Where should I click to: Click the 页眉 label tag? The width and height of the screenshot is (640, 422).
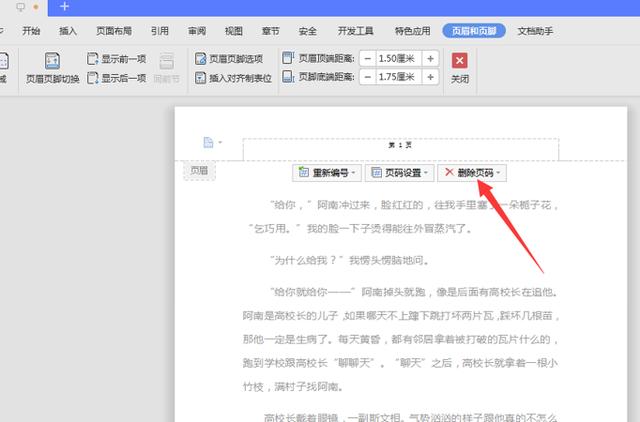tap(199, 171)
